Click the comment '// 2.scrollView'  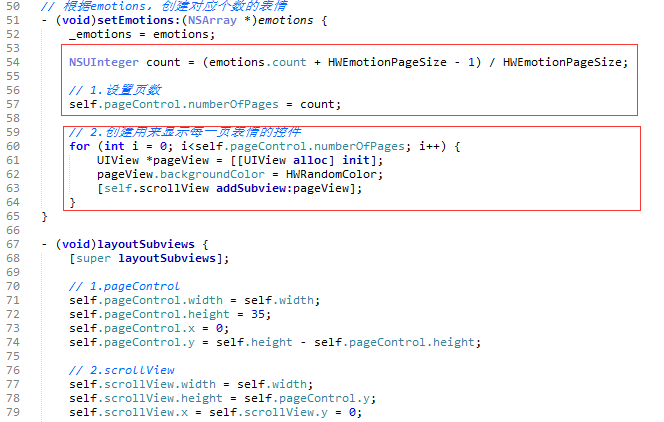click(x=122, y=370)
